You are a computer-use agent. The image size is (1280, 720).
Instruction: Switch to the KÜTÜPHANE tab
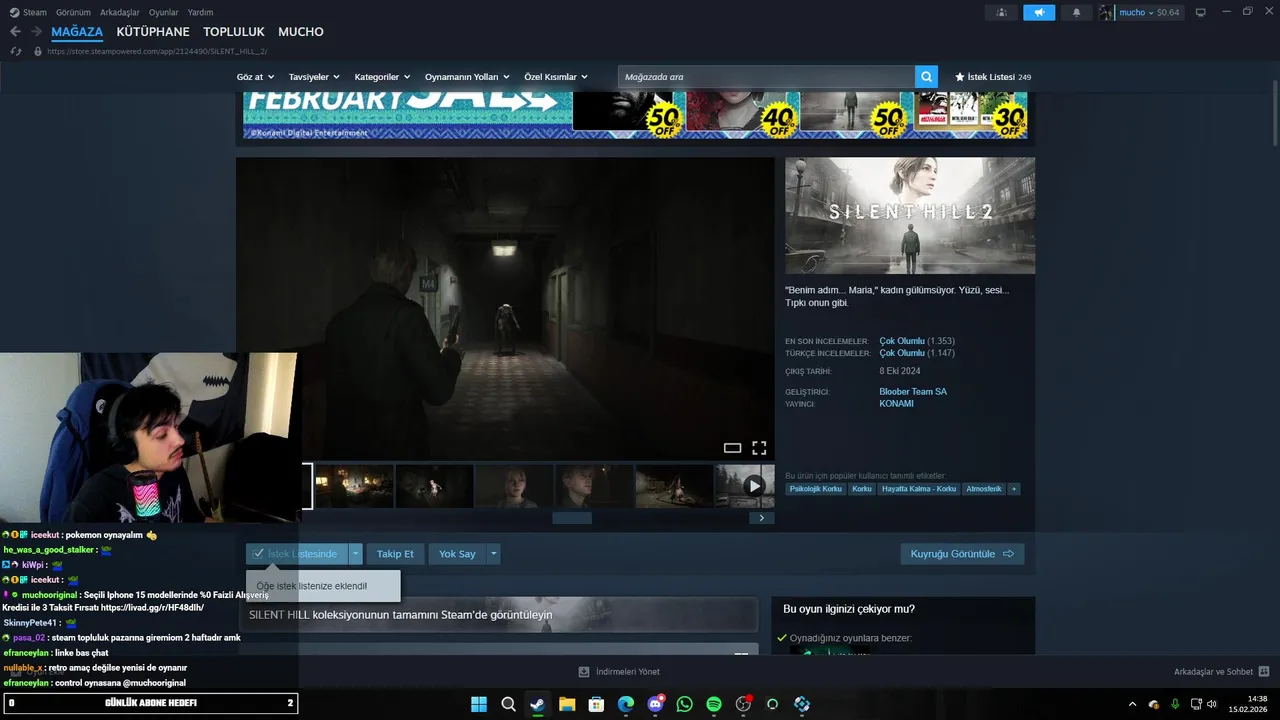click(x=153, y=32)
